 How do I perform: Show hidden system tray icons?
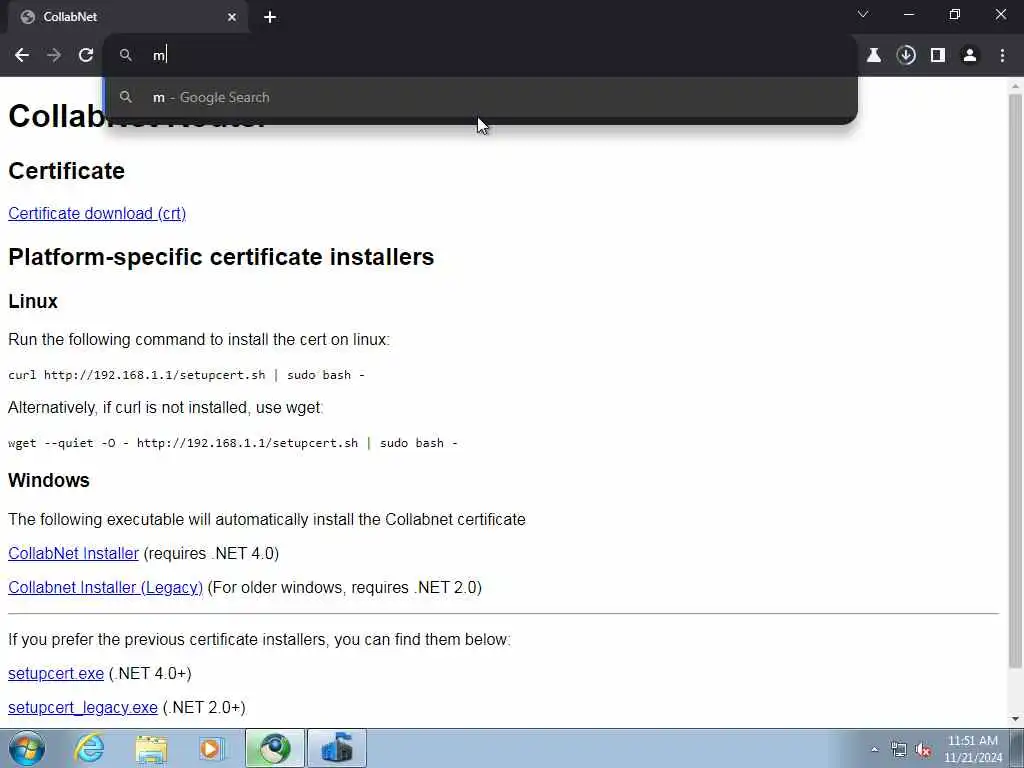(874, 749)
